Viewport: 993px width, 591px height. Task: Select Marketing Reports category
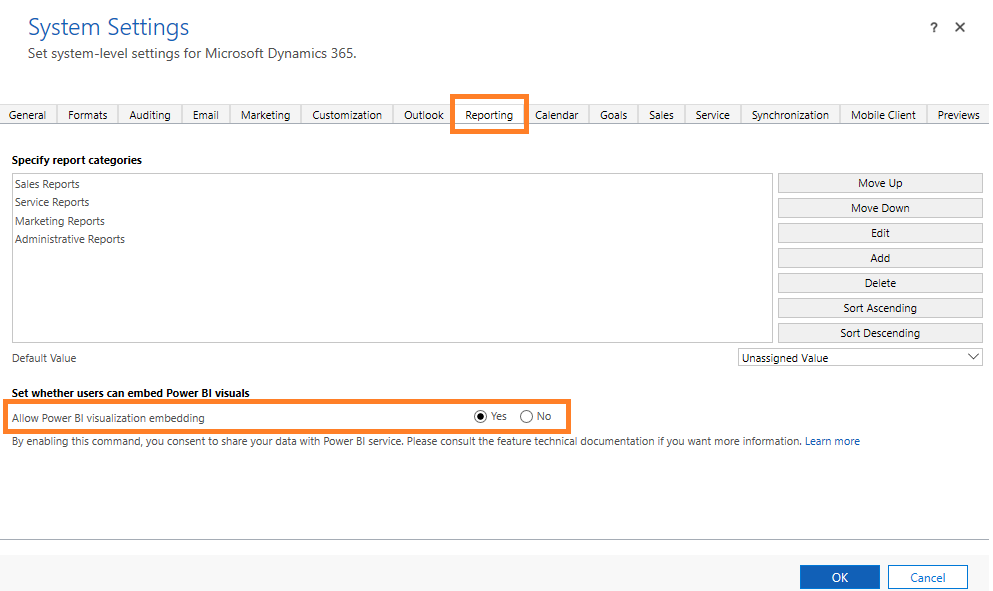click(60, 221)
